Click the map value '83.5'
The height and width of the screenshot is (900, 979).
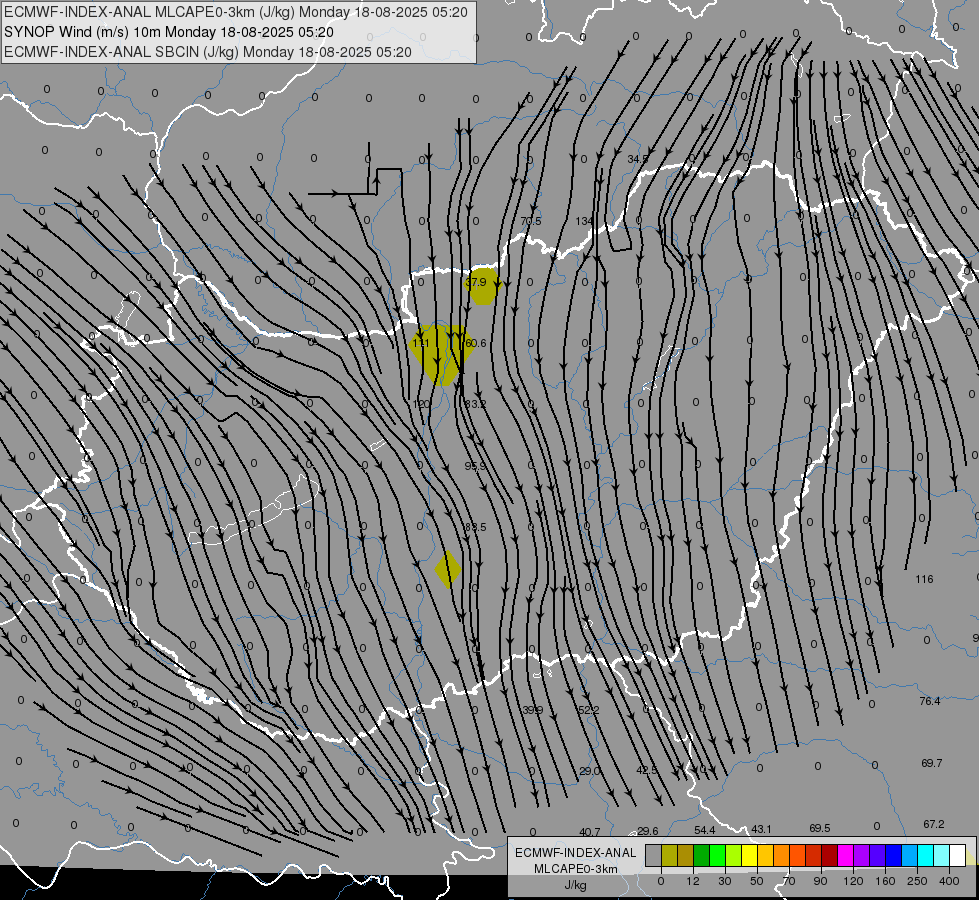475,527
